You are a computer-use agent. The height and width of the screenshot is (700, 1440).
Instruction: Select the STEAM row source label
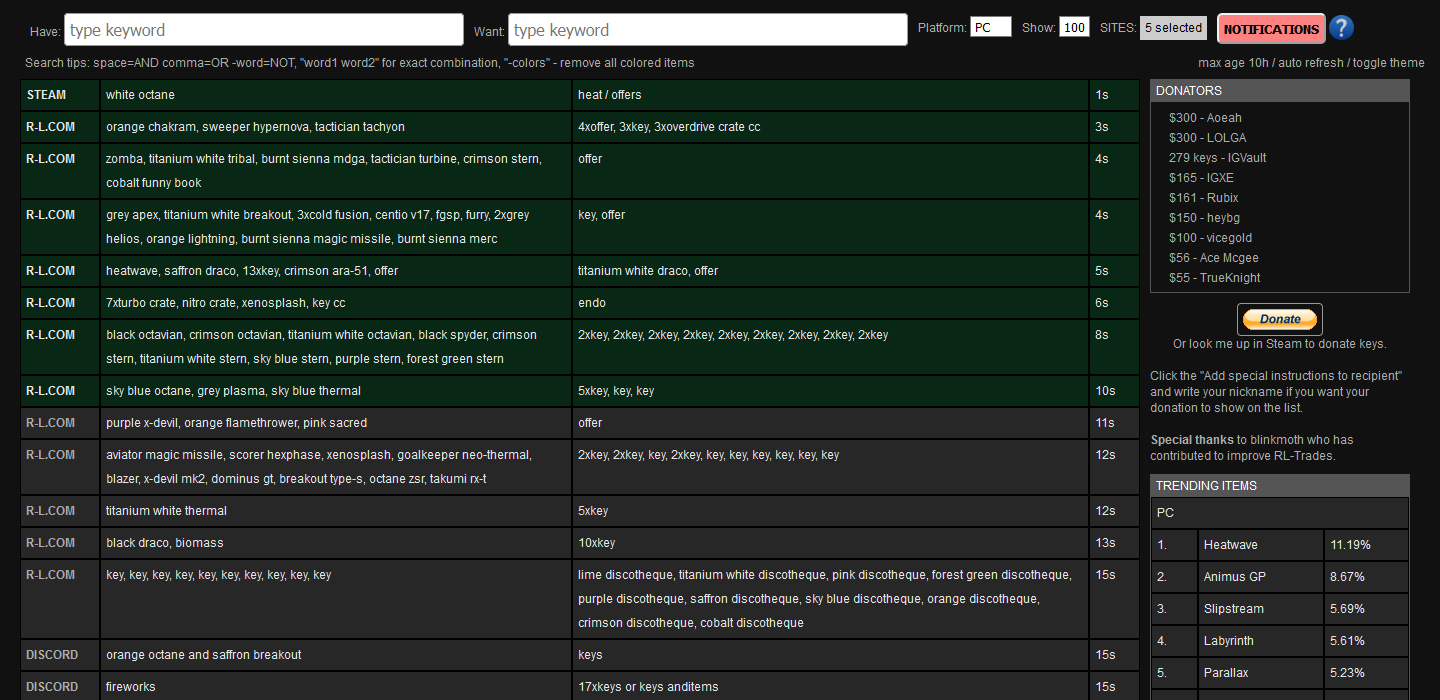(47, 95)
